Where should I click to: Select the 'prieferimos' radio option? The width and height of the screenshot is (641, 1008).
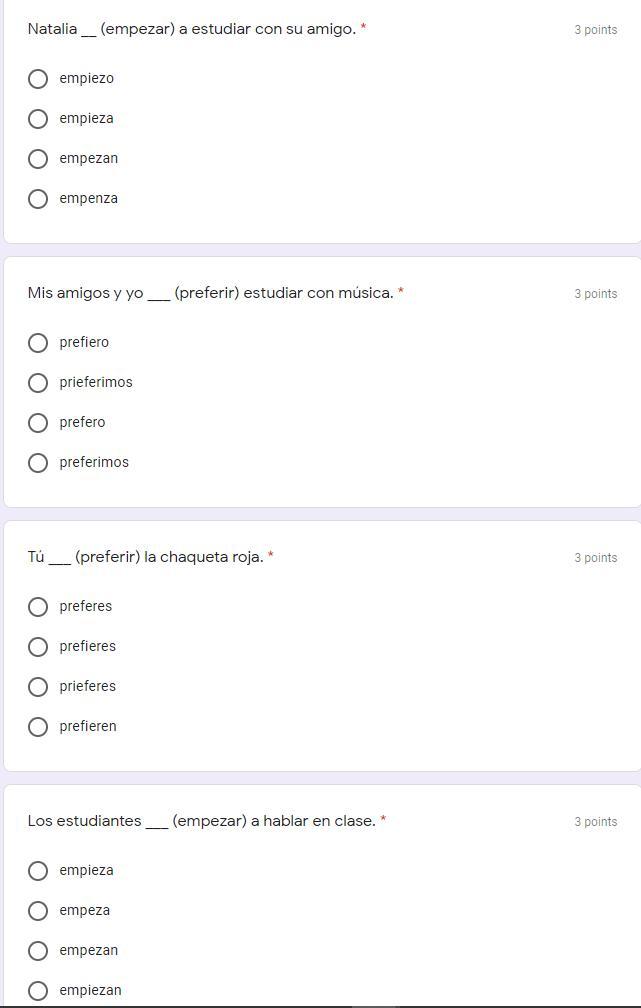point(38,383)
